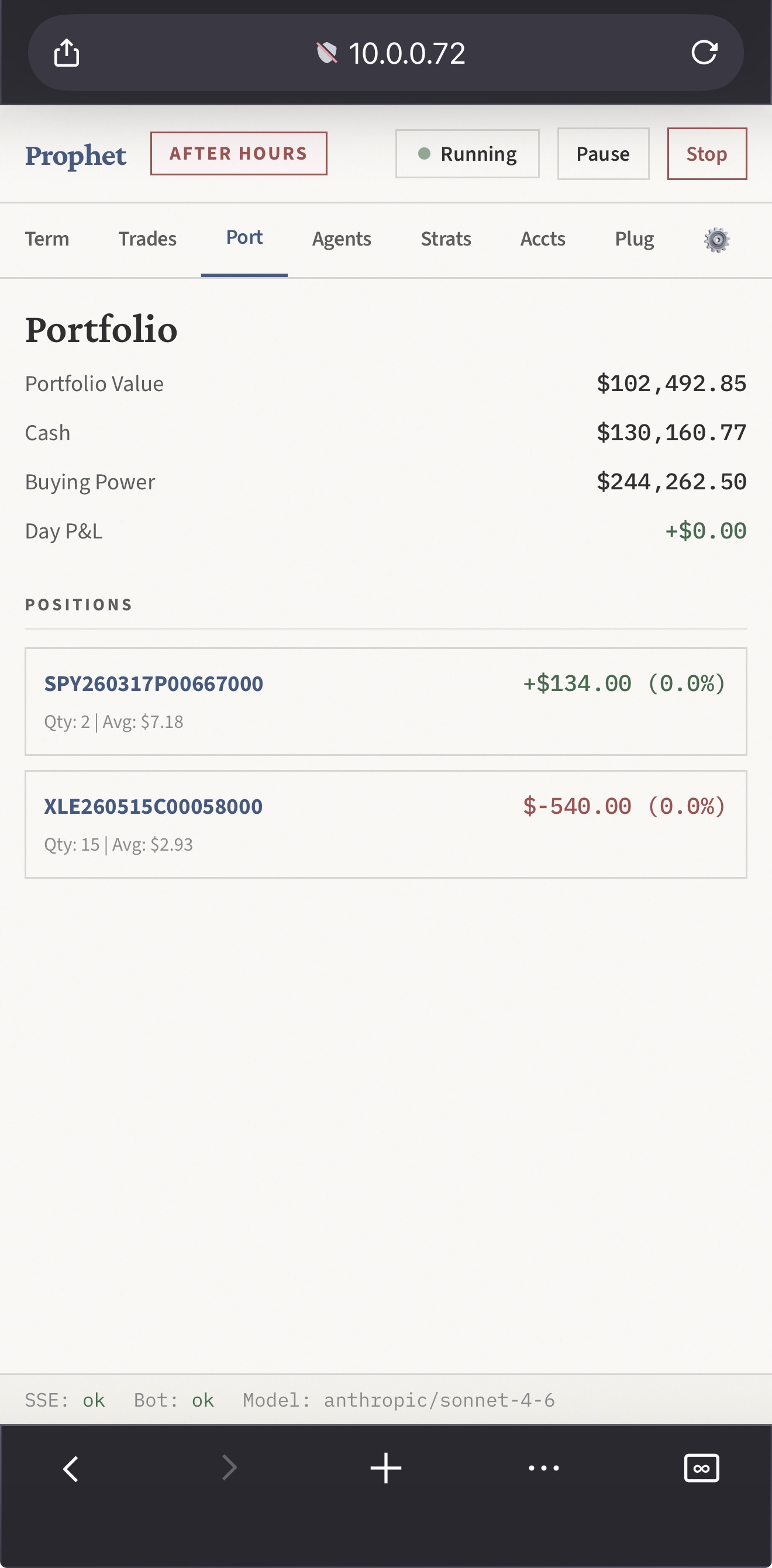772x1568 pixels.
Task: Tap the 10.0.0.72 address field
Action: 406,54
